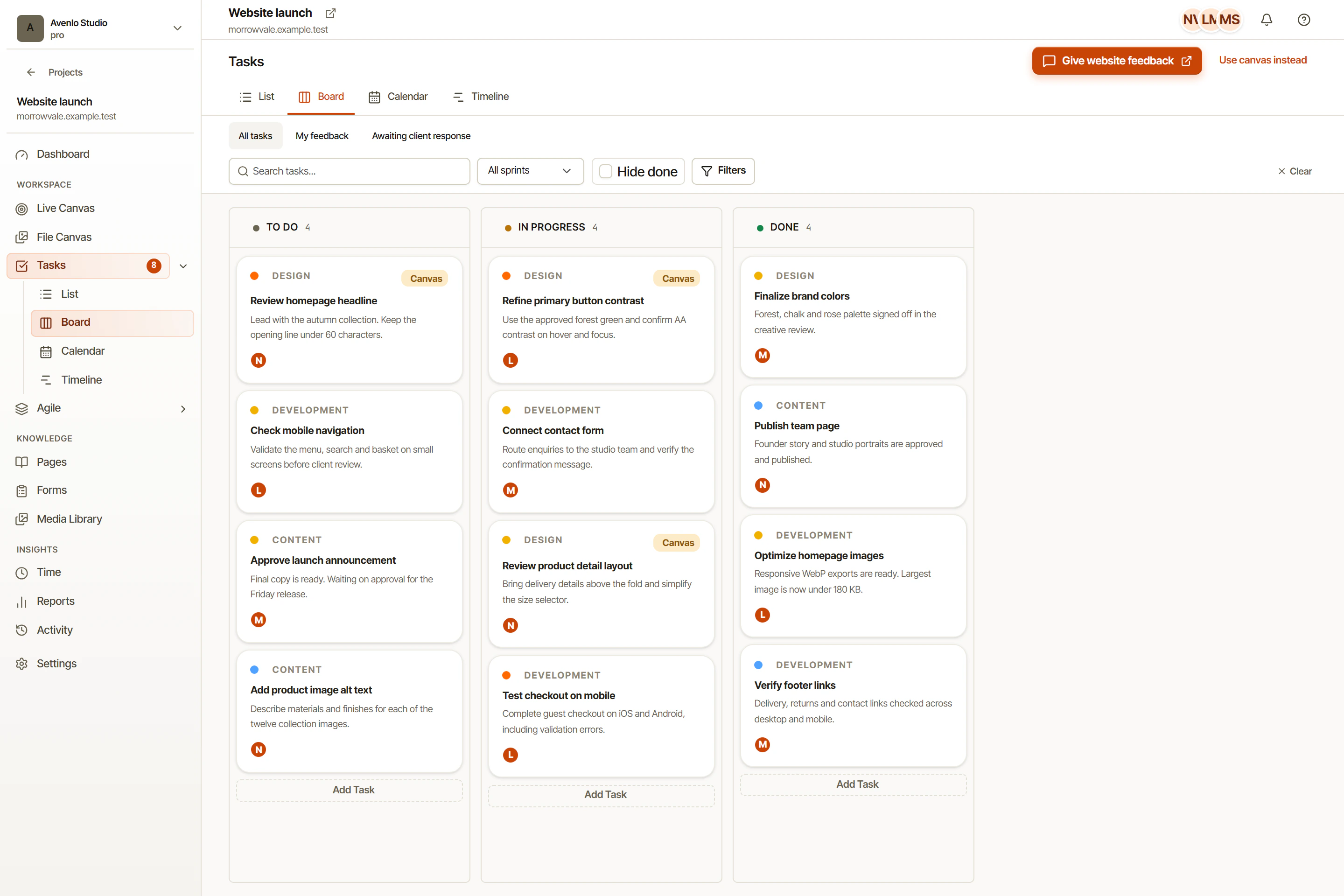Open Pages in the Knowledge section
Image resolution: width=1344 pixels, height=896 pixels.
pyautogui.click(x=100, y=462)
